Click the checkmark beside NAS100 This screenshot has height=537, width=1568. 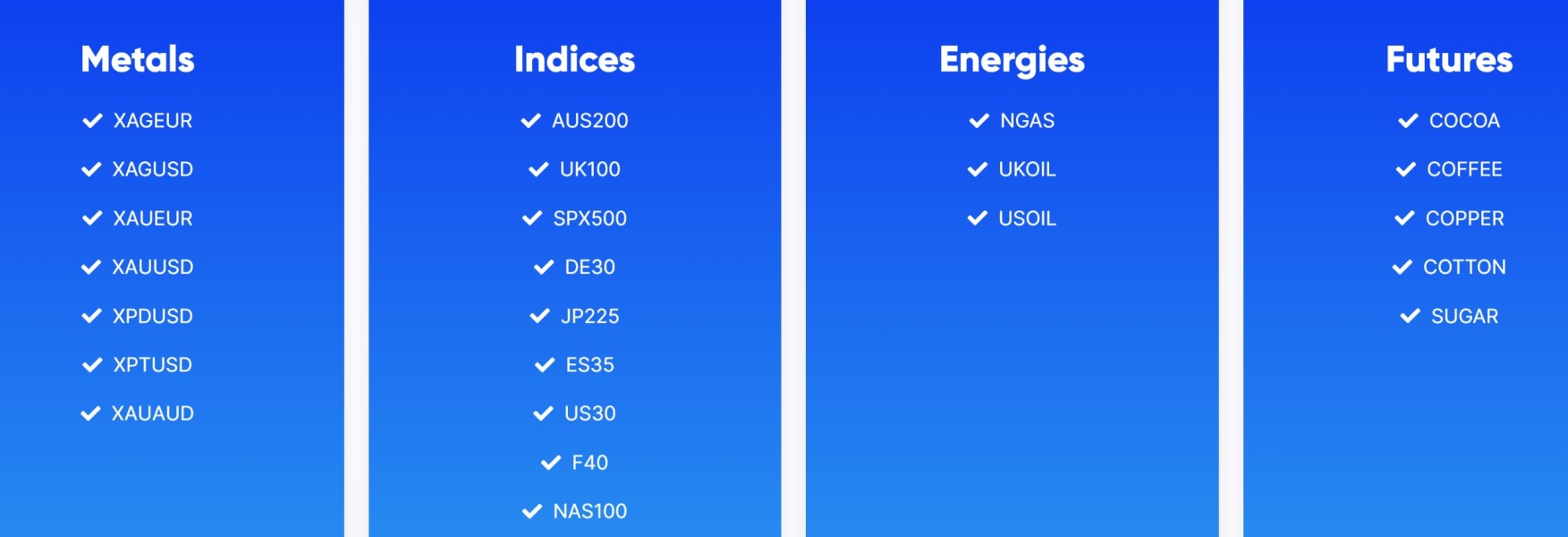click(x=532, y=511)
